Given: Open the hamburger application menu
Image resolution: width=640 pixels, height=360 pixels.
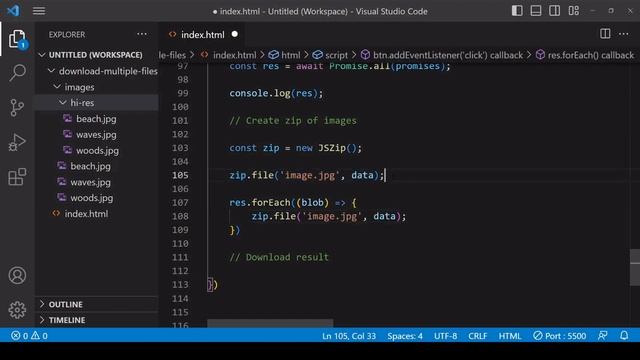Looking at the screenshot, I should (x=39, y=11).
